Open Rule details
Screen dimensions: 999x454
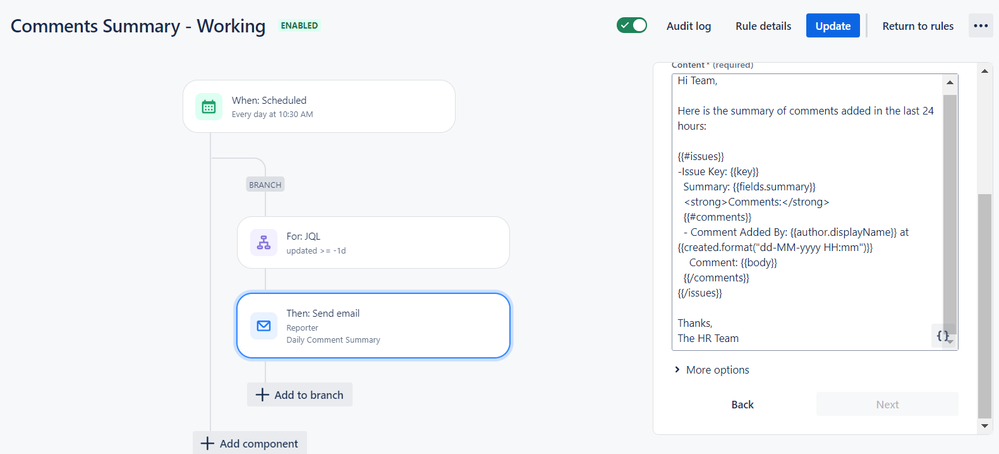pos(763,26)
